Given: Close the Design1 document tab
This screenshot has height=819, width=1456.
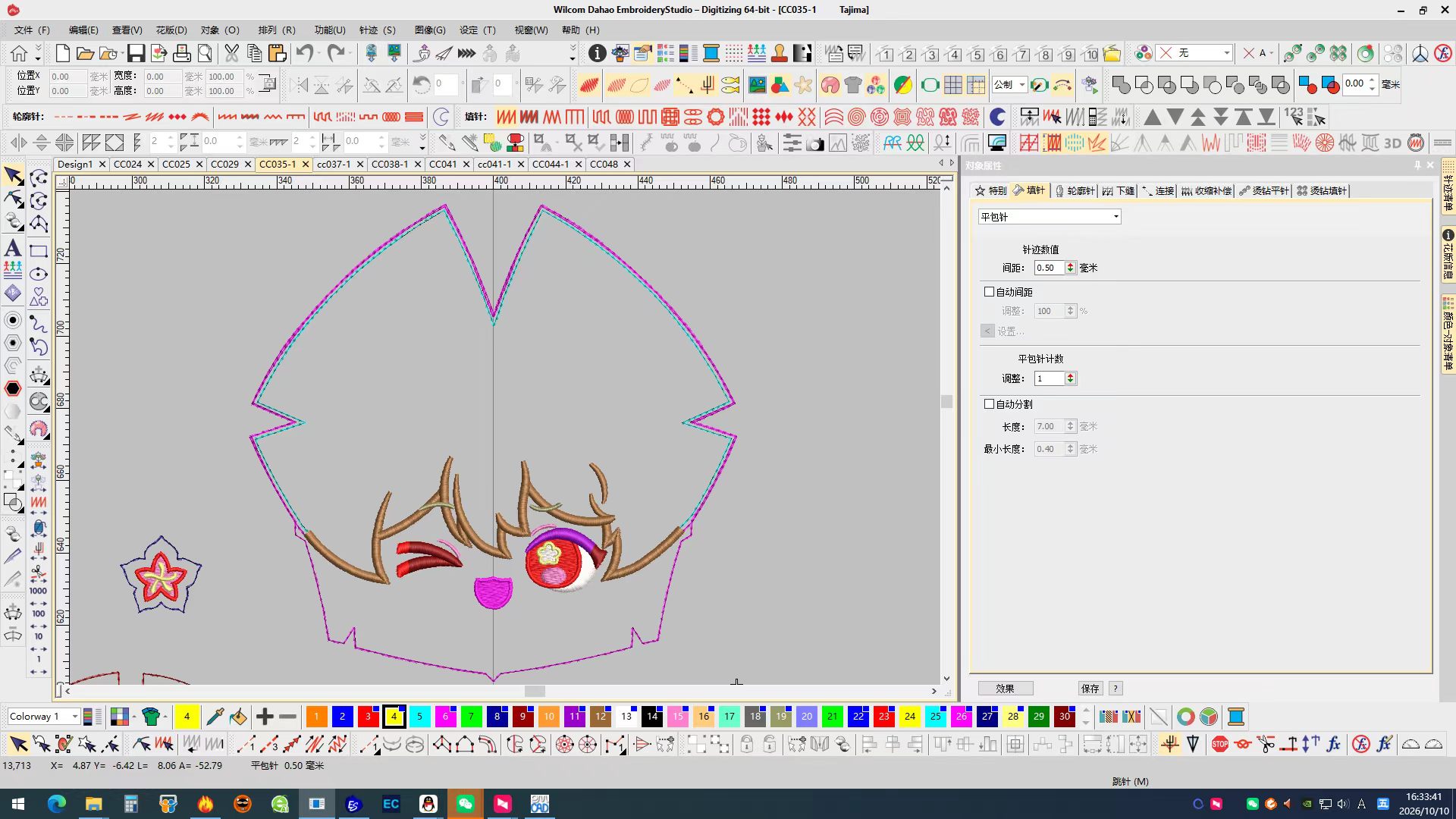Looking at the screenshot, I should click(102, 164).
